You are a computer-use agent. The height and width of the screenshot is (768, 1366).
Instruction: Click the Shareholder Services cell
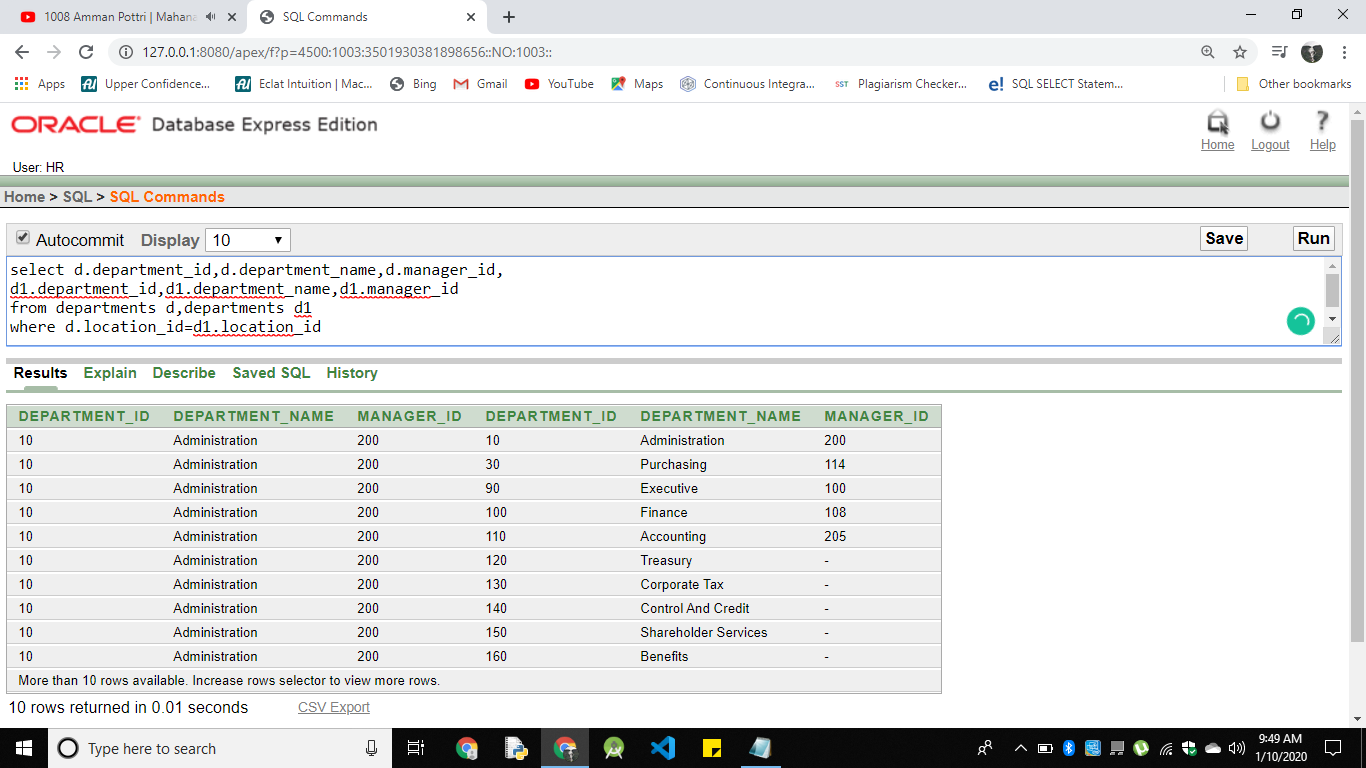coord(704,632)
